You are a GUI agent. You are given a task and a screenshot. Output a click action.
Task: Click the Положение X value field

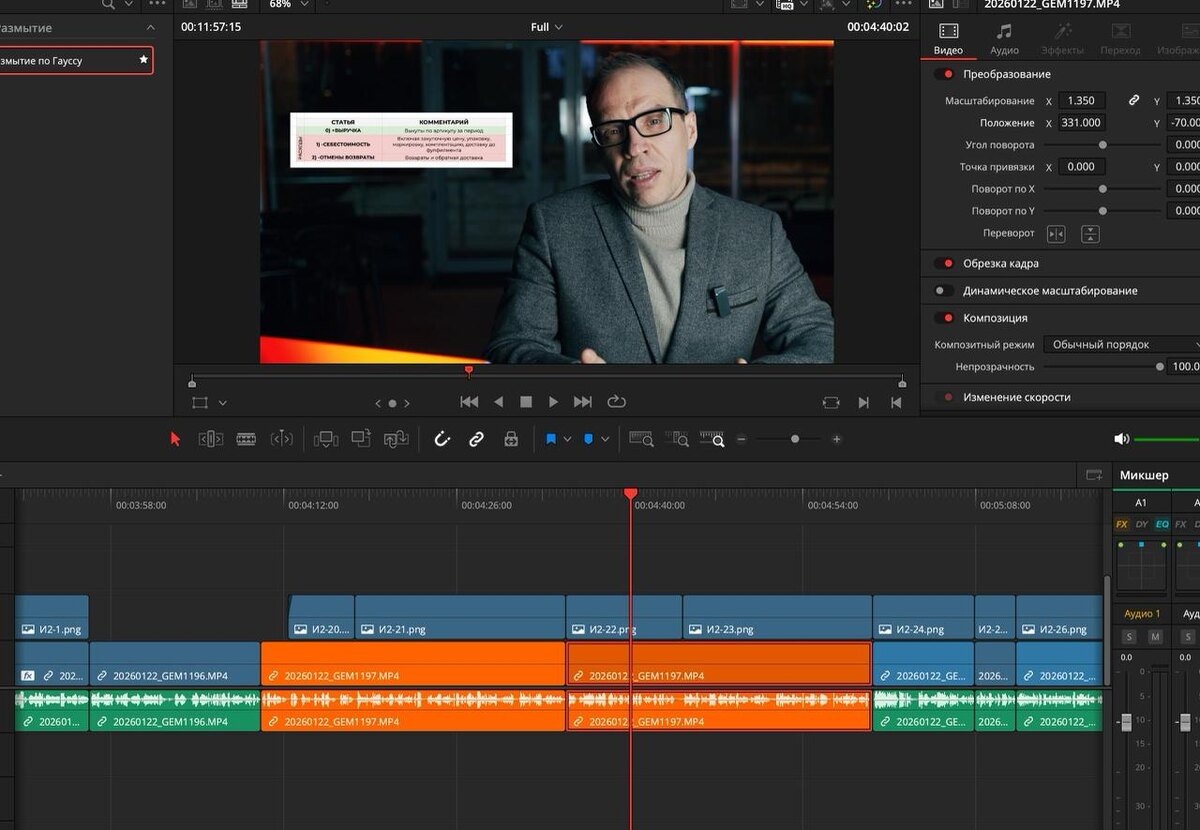click(1082, 122)
